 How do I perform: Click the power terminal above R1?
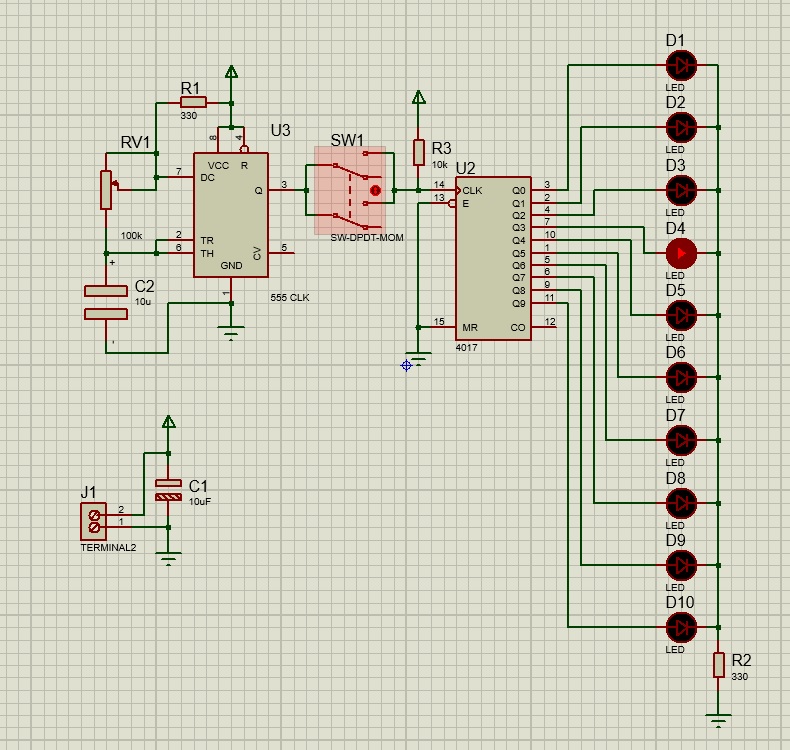[231, 72]
